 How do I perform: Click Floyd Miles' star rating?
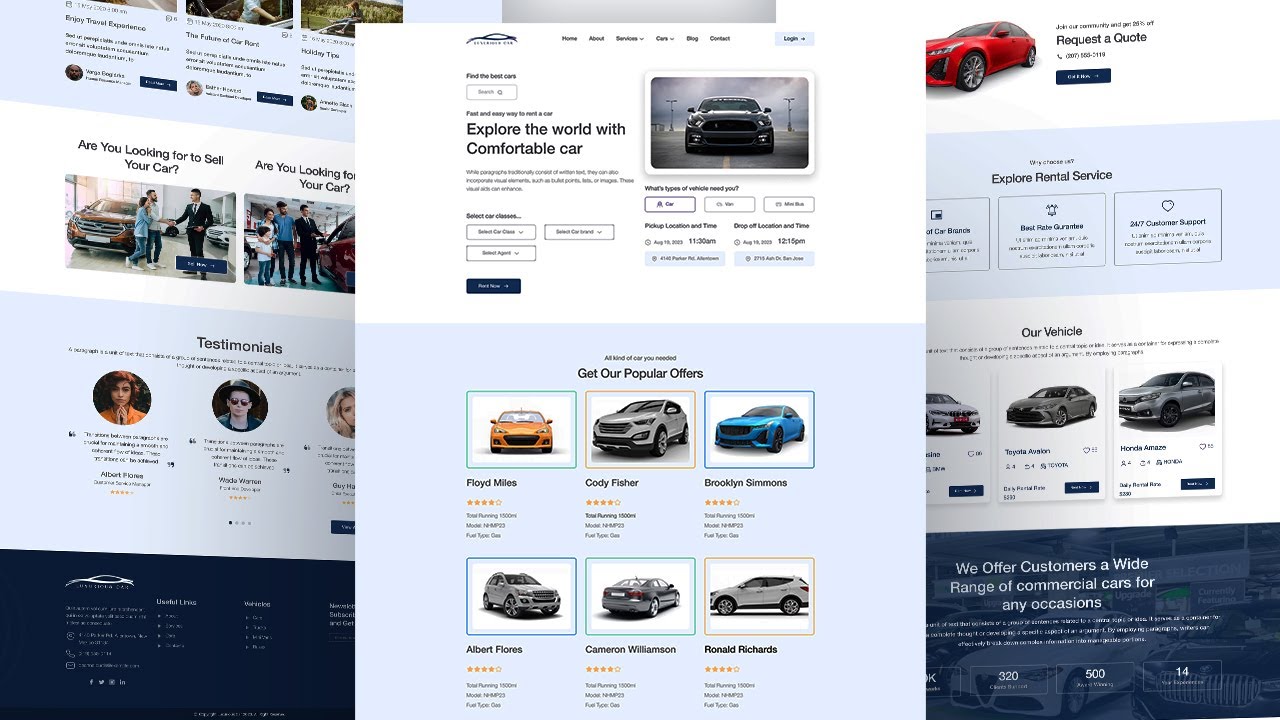tap(484, 502)
